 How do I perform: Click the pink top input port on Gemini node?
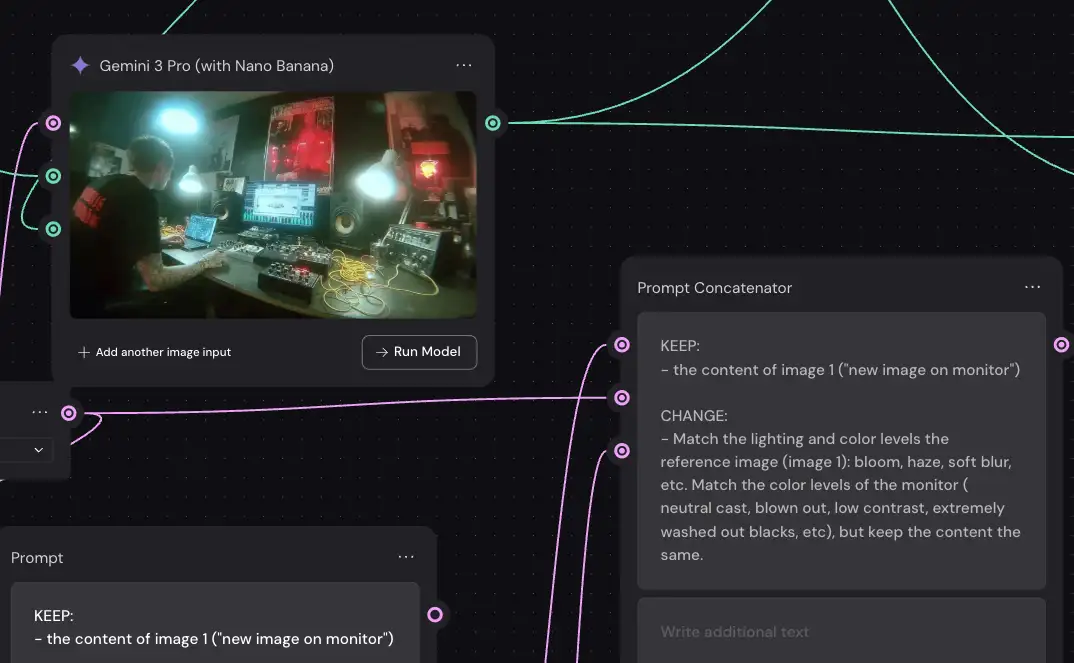point(53,123)
